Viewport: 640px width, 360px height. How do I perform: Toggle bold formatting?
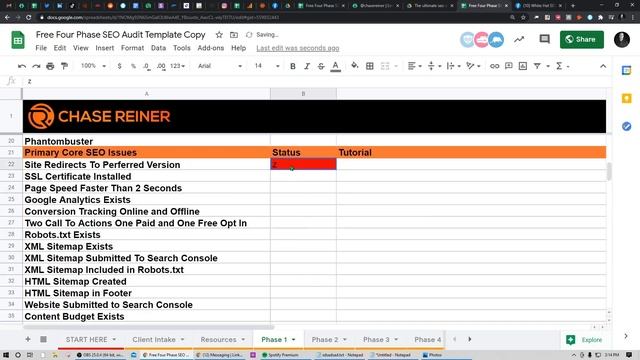coord(293,66)
